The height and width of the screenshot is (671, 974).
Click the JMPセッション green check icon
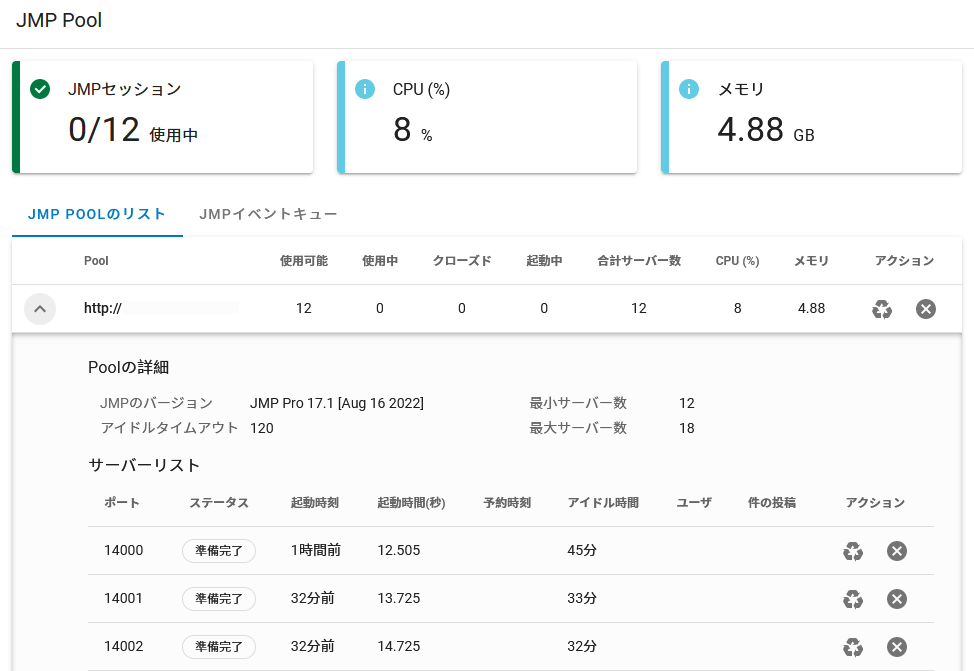(40, 89)
